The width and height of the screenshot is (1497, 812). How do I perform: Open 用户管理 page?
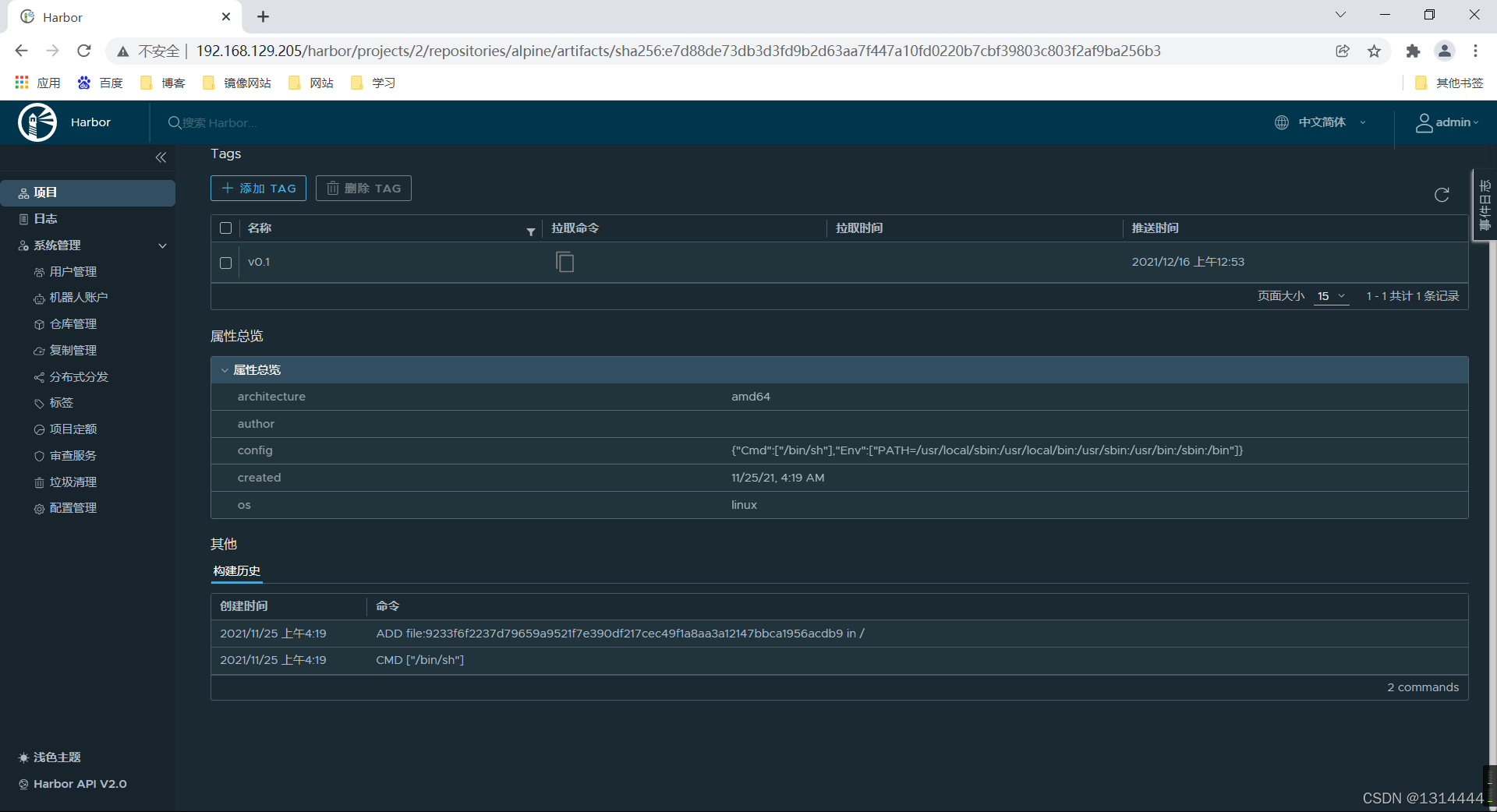[73, 272]
